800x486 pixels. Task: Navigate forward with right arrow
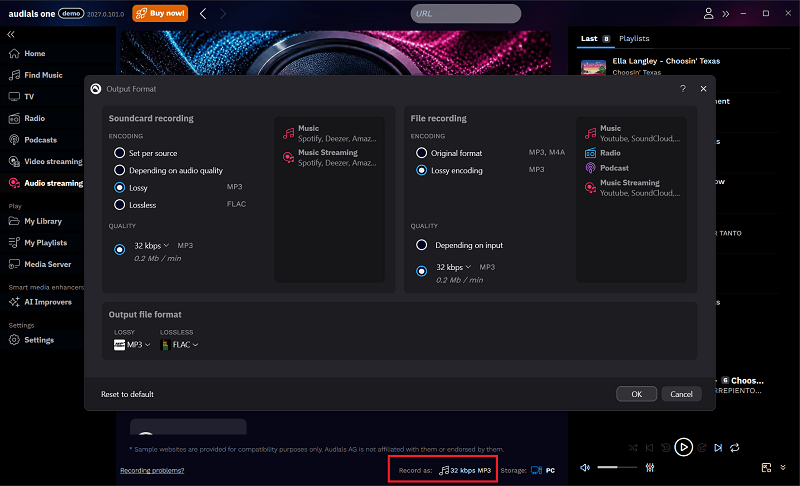click(x=222, y=14)
